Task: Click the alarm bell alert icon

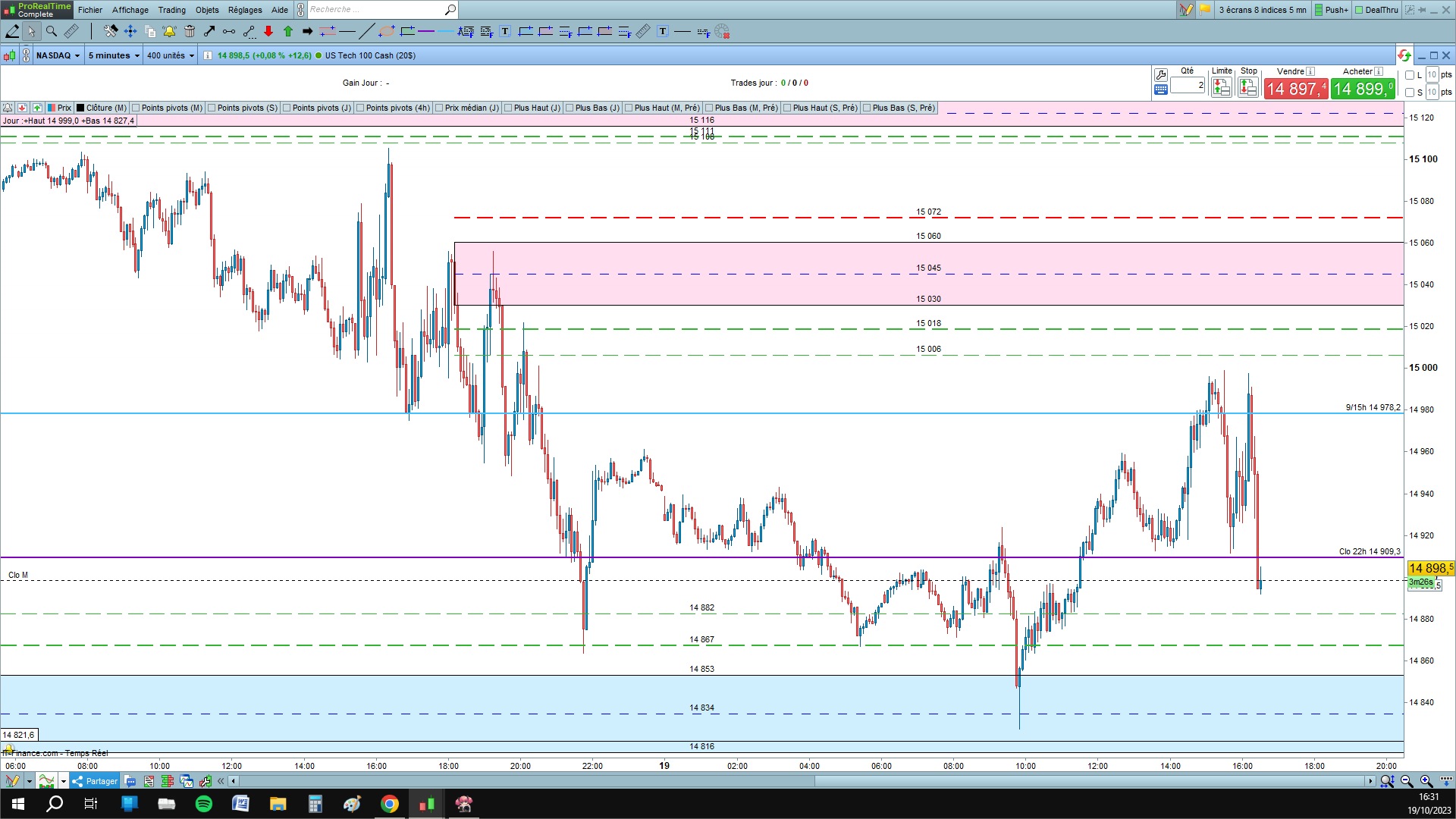Action: (x=169, y=31)
